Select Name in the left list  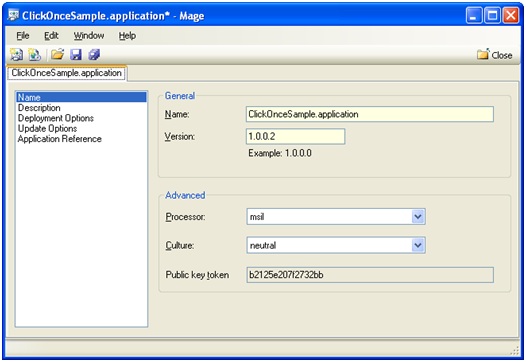pyautogui.click(x=81, y=97)
